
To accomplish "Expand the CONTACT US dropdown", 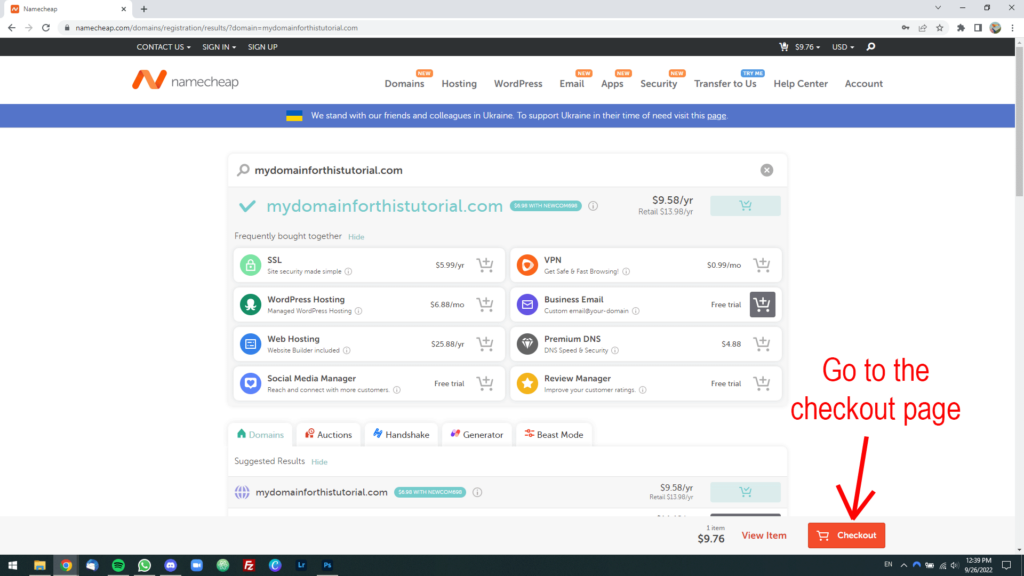I will [x=163, y=47].
